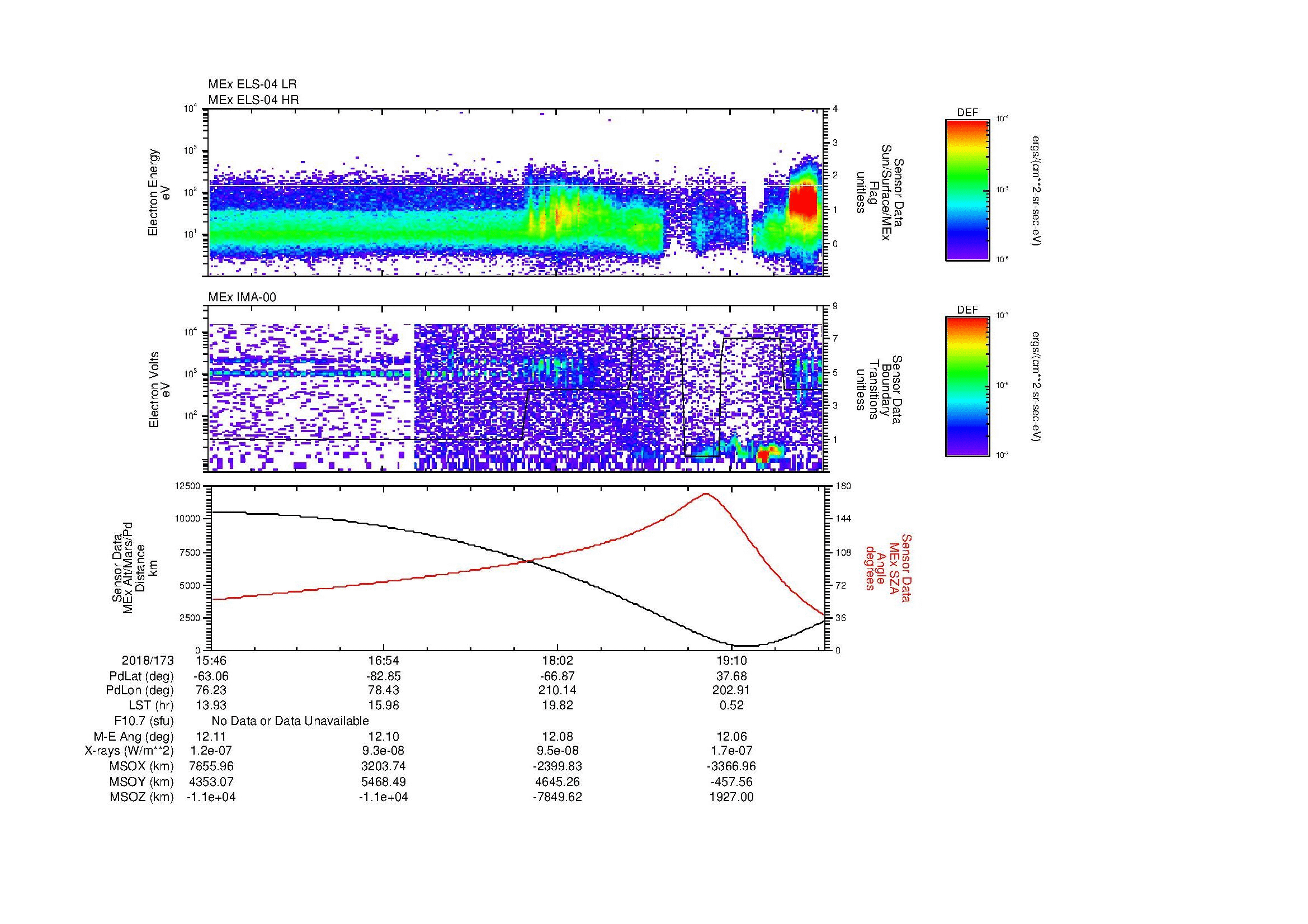
Task: Click M-E Ang value '12.06'
Action: [x=731, y=737]
